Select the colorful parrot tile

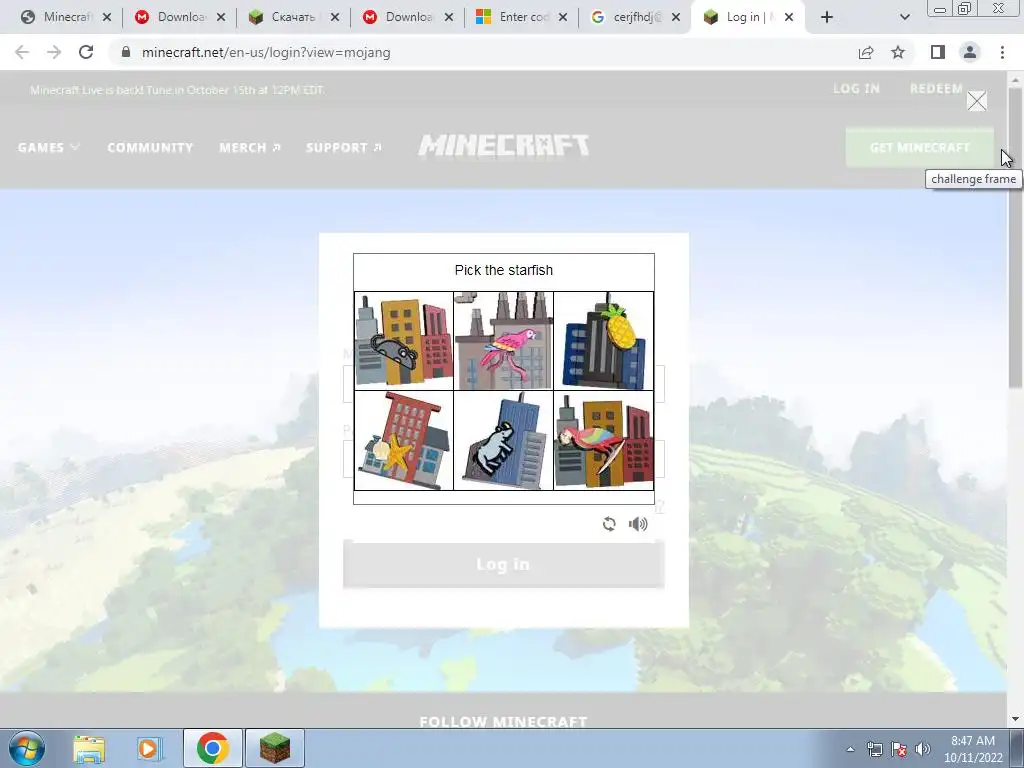[603, 441]
